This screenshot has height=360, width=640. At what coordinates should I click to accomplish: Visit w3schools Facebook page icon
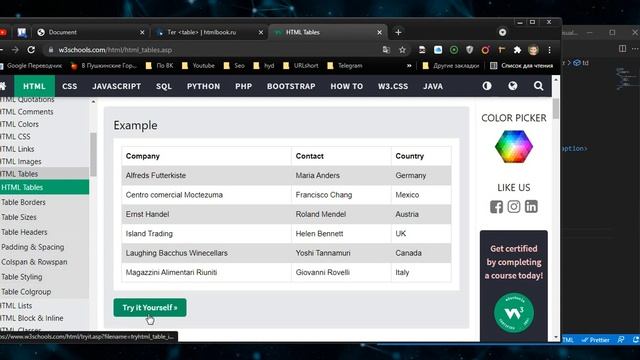point(496,207)
